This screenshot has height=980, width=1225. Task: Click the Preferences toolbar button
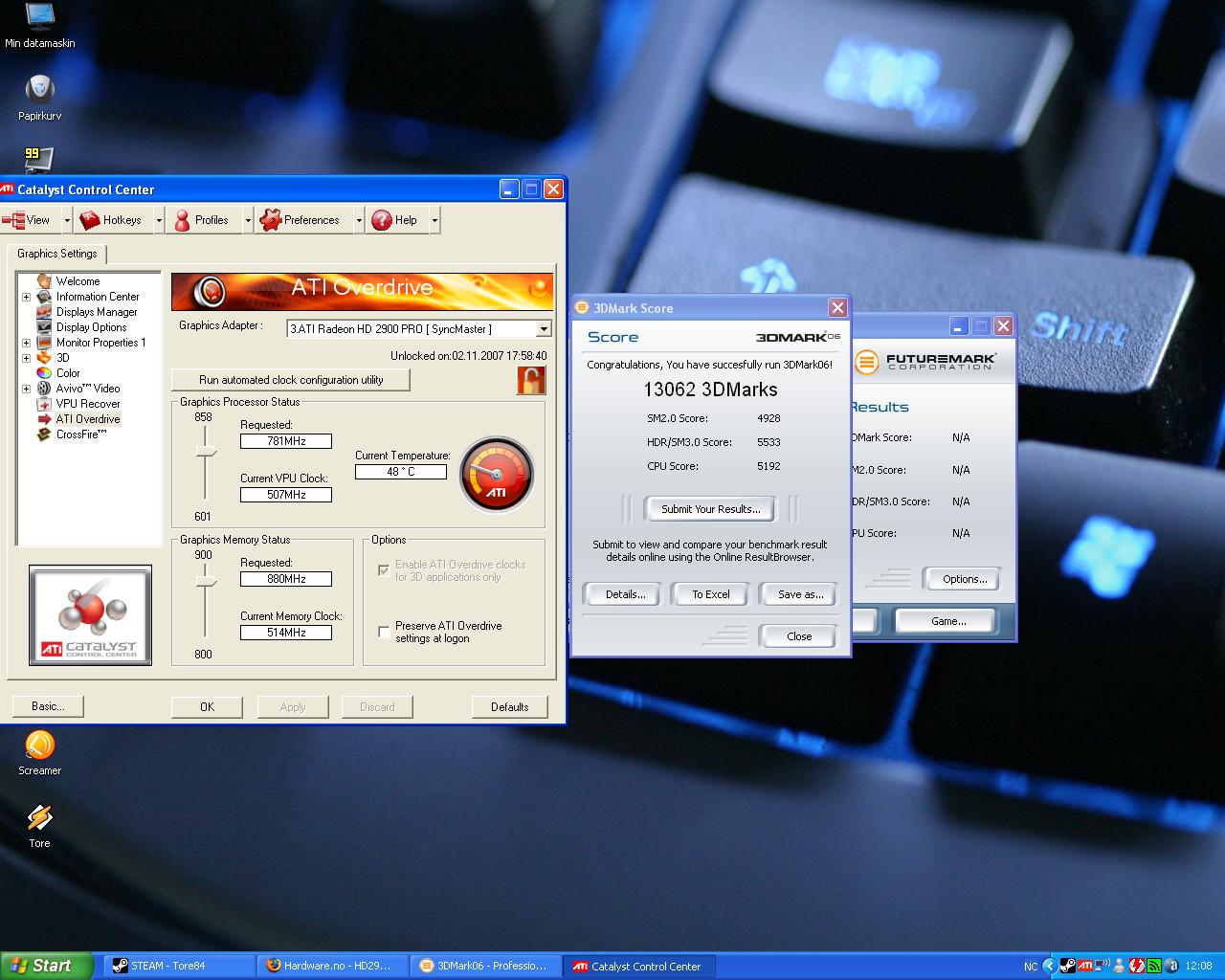point(302,220)
